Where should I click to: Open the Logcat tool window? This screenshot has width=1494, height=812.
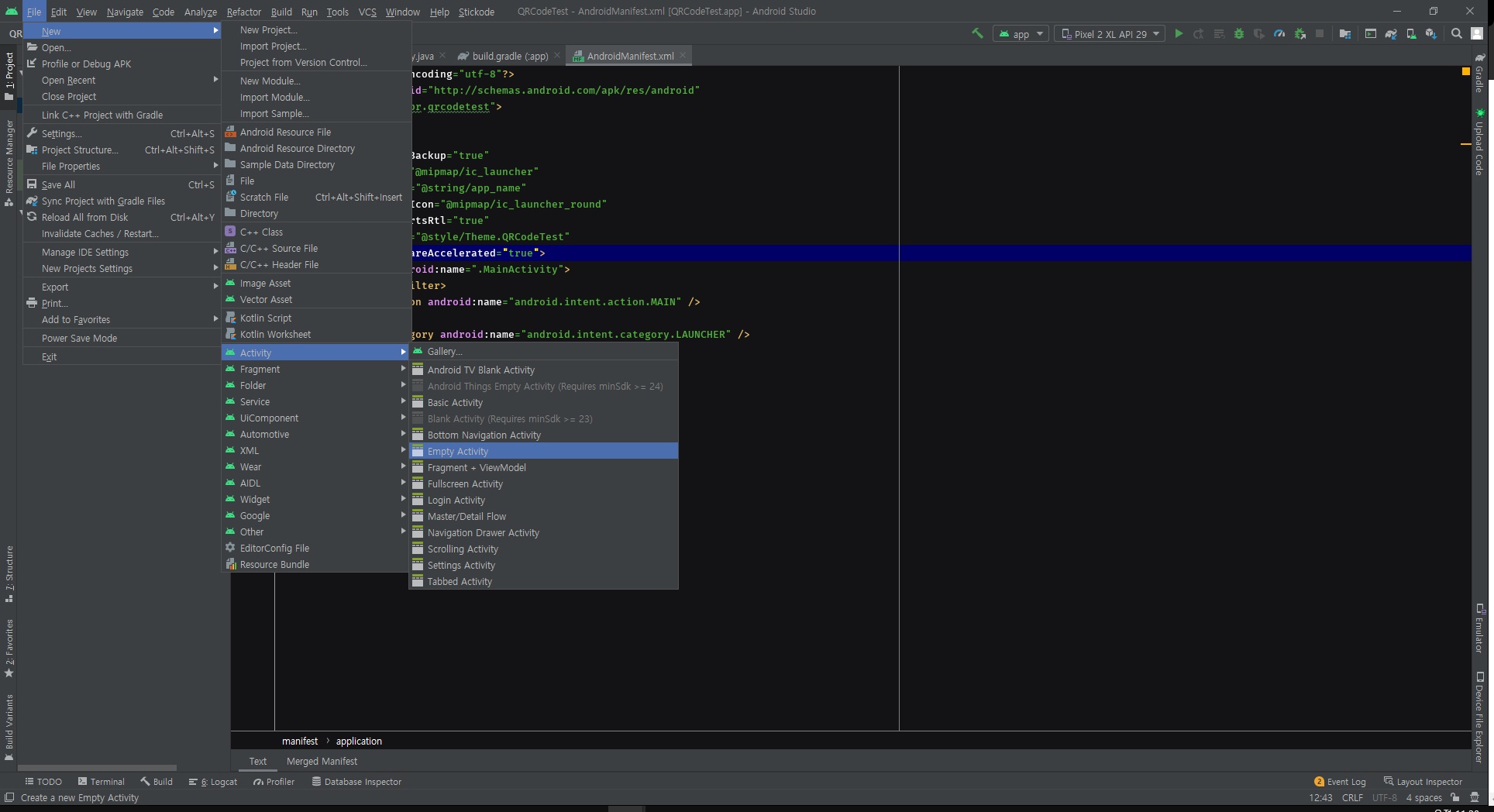213,782
